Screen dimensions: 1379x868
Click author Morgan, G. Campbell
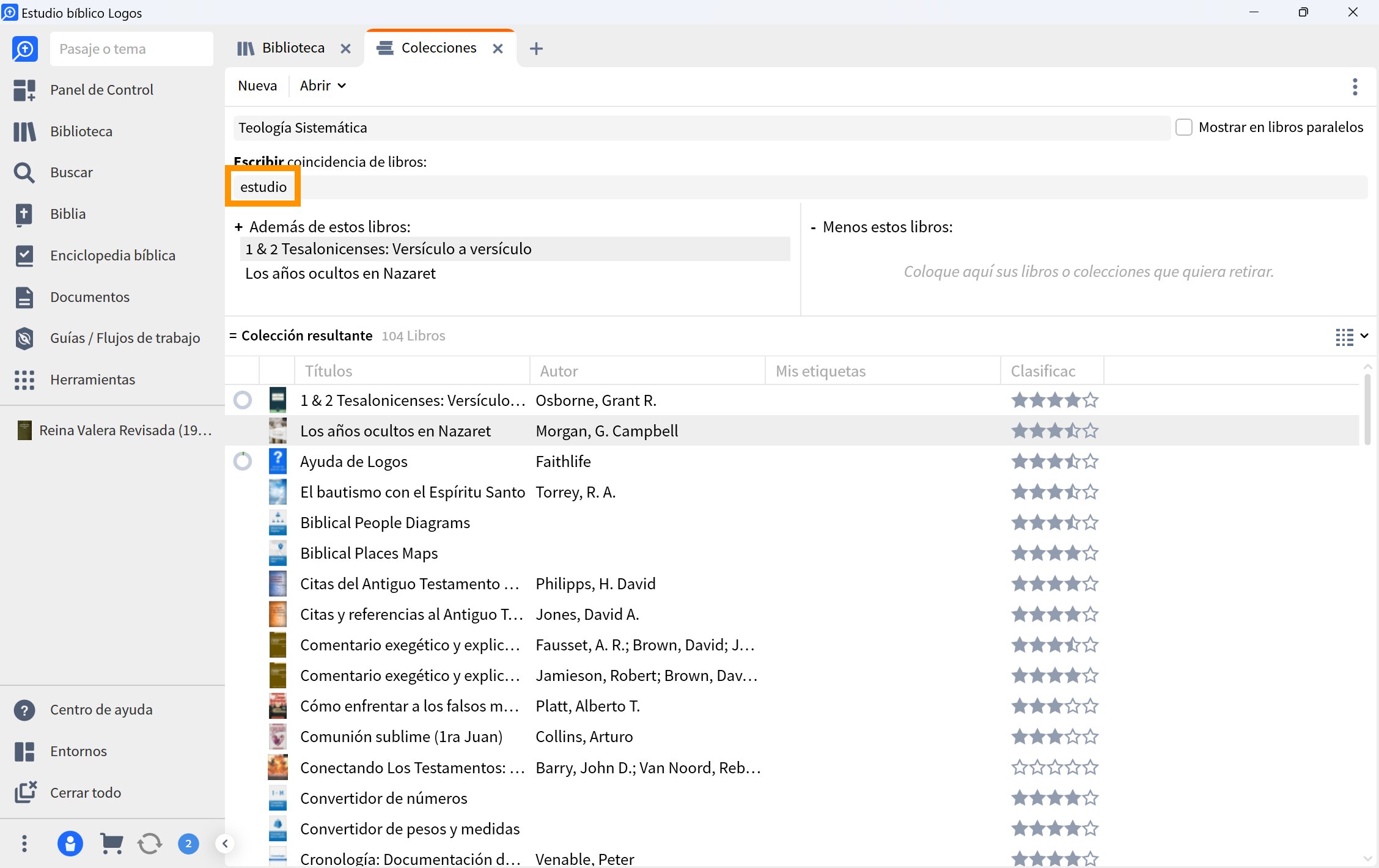607,431
